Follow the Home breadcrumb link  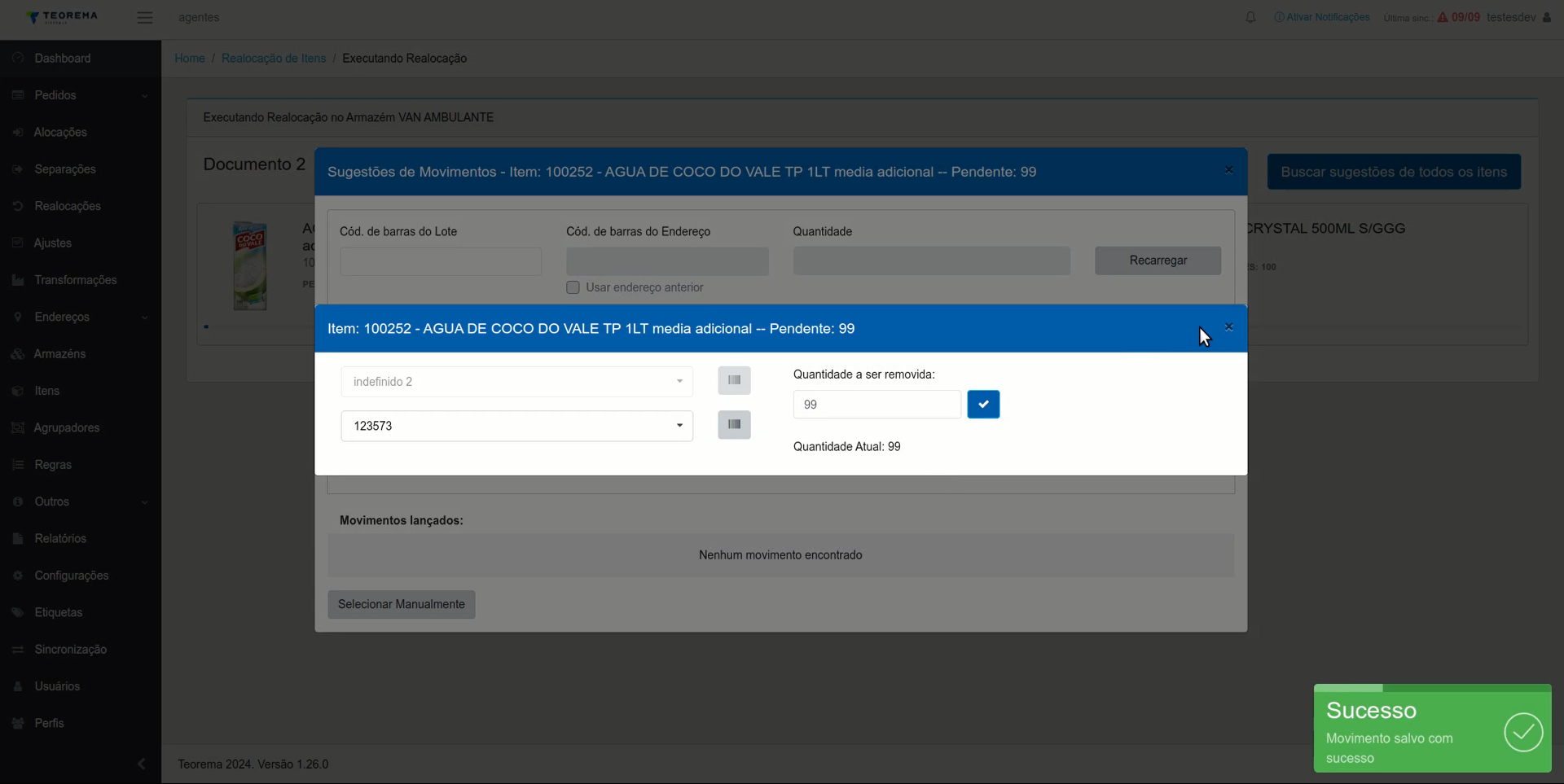[190, 59]
